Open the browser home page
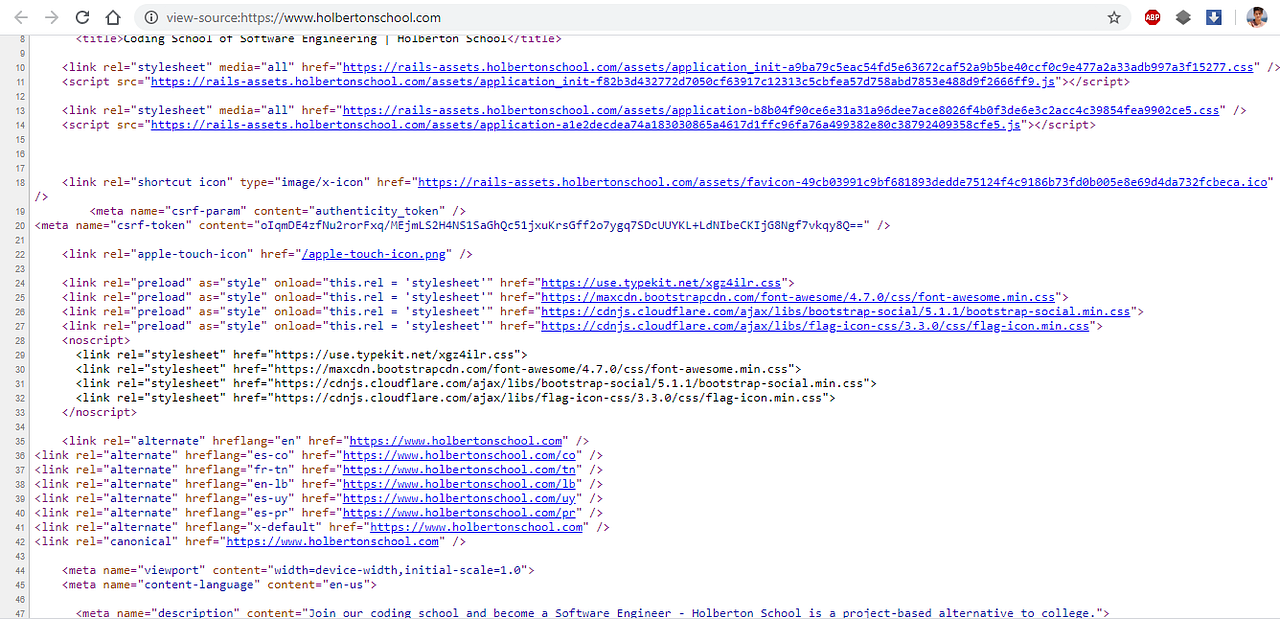This screenshot has height=621, width=1280. (x=111, y=17)
